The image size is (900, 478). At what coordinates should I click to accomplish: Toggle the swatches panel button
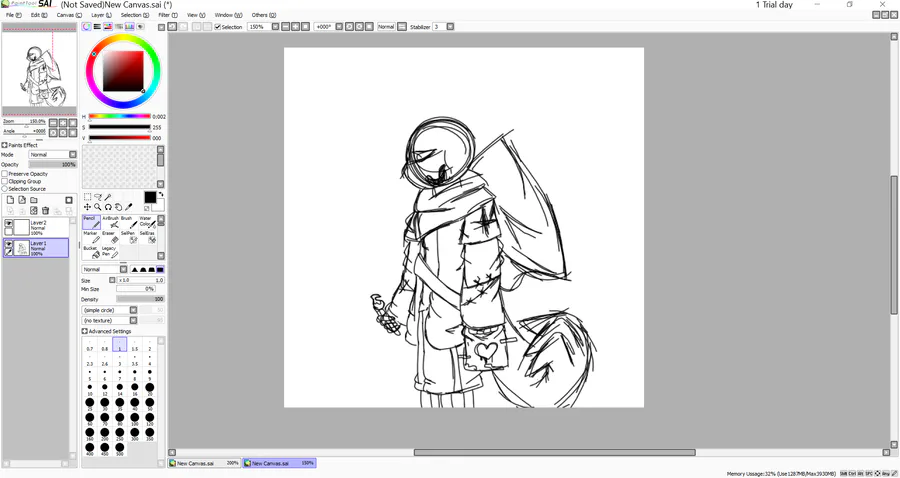coord(130,26)
